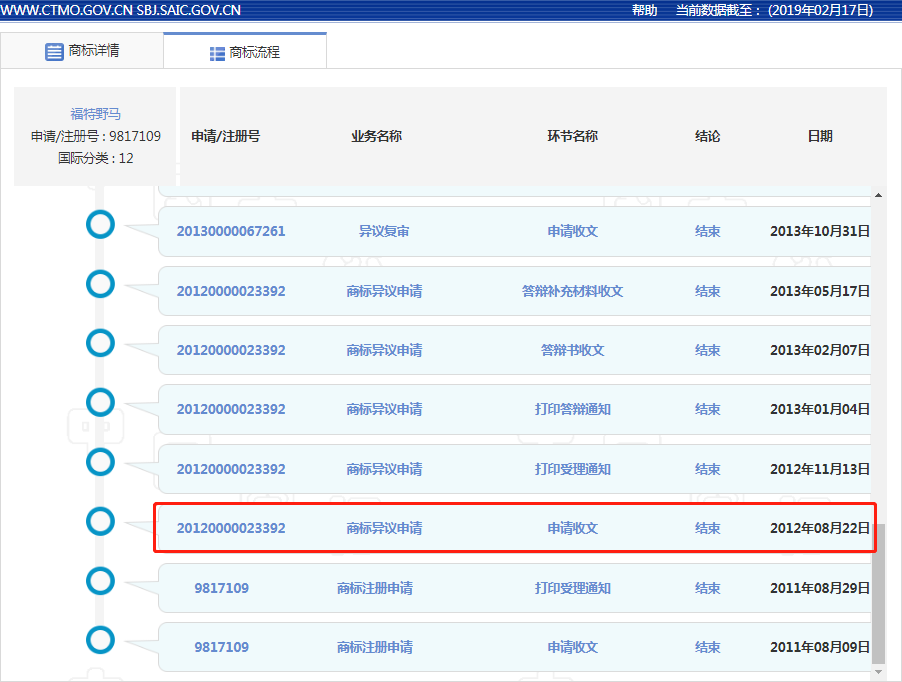Select timeline marker for 打印答辩通知 row
This screenshot has height=682, width=902.
tap(100, 403)
